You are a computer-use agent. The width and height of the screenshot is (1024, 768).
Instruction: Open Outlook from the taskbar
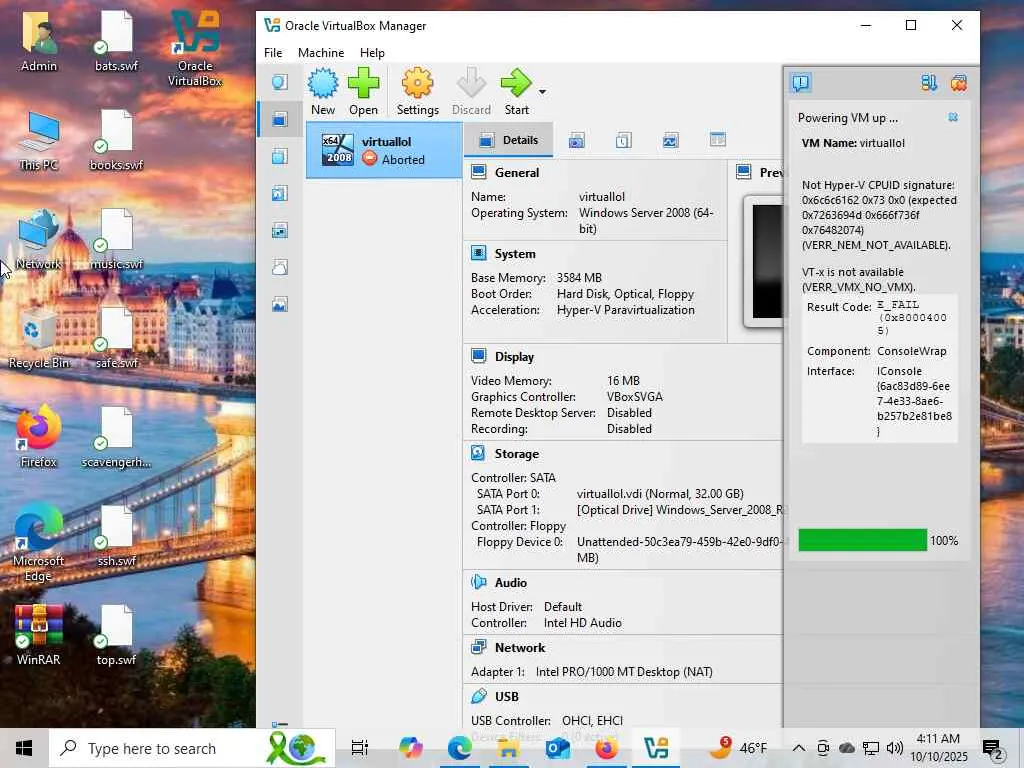pos(558,748)
